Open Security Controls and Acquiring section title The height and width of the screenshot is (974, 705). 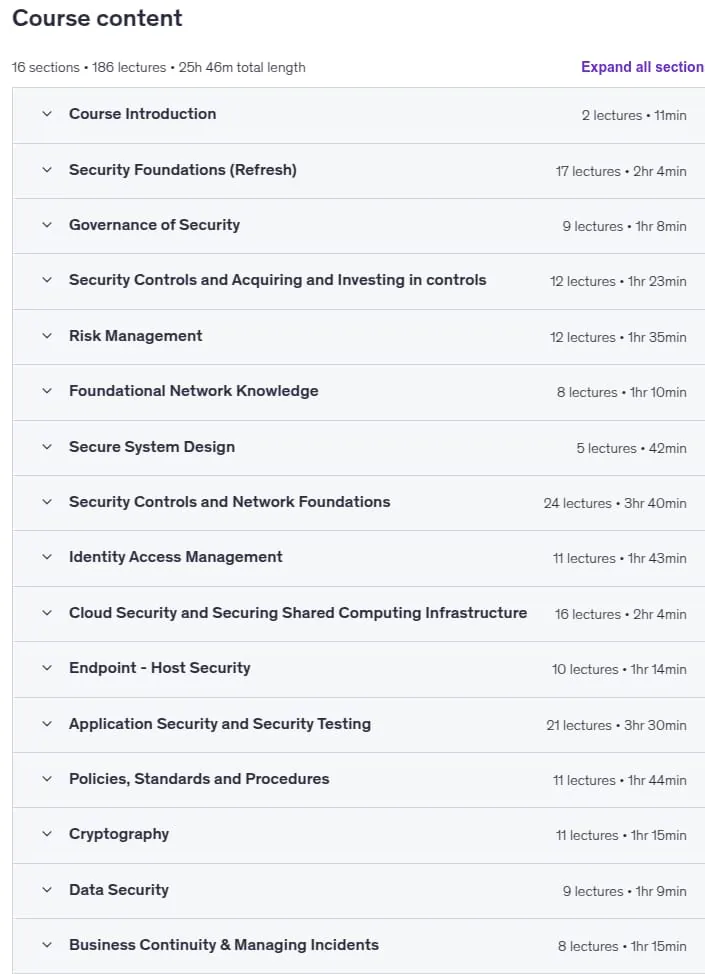[278, 280]
